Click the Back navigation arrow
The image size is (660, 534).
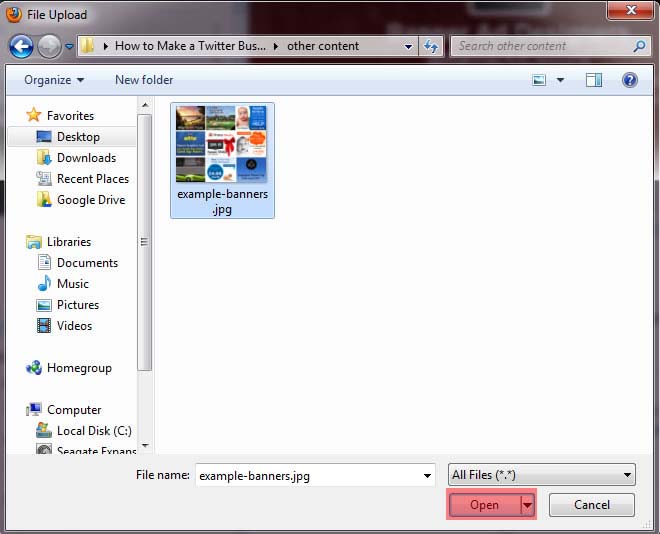pyautogui.click(x=21, y=46)
